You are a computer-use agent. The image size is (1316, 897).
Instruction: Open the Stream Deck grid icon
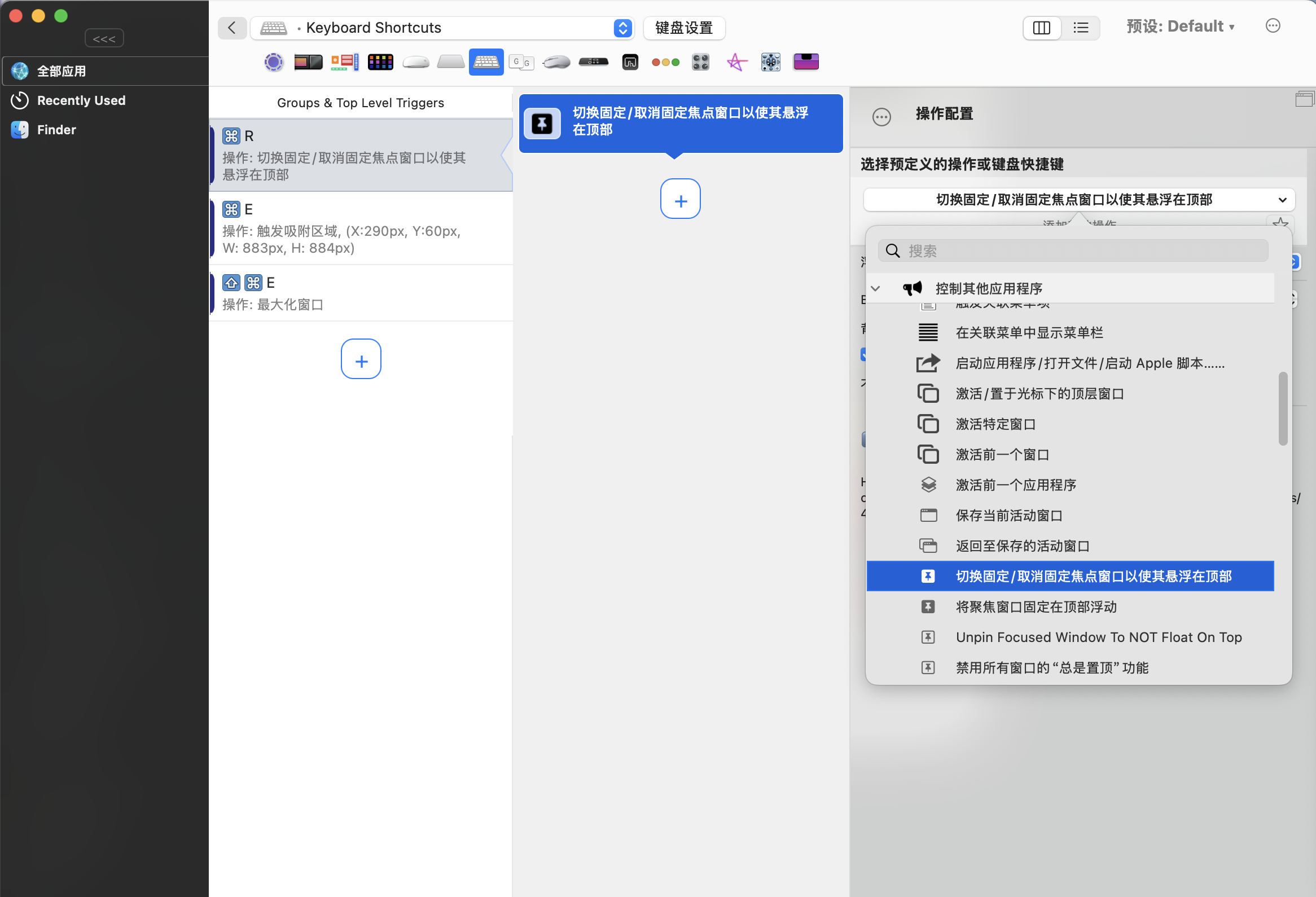tap(380, 61)
